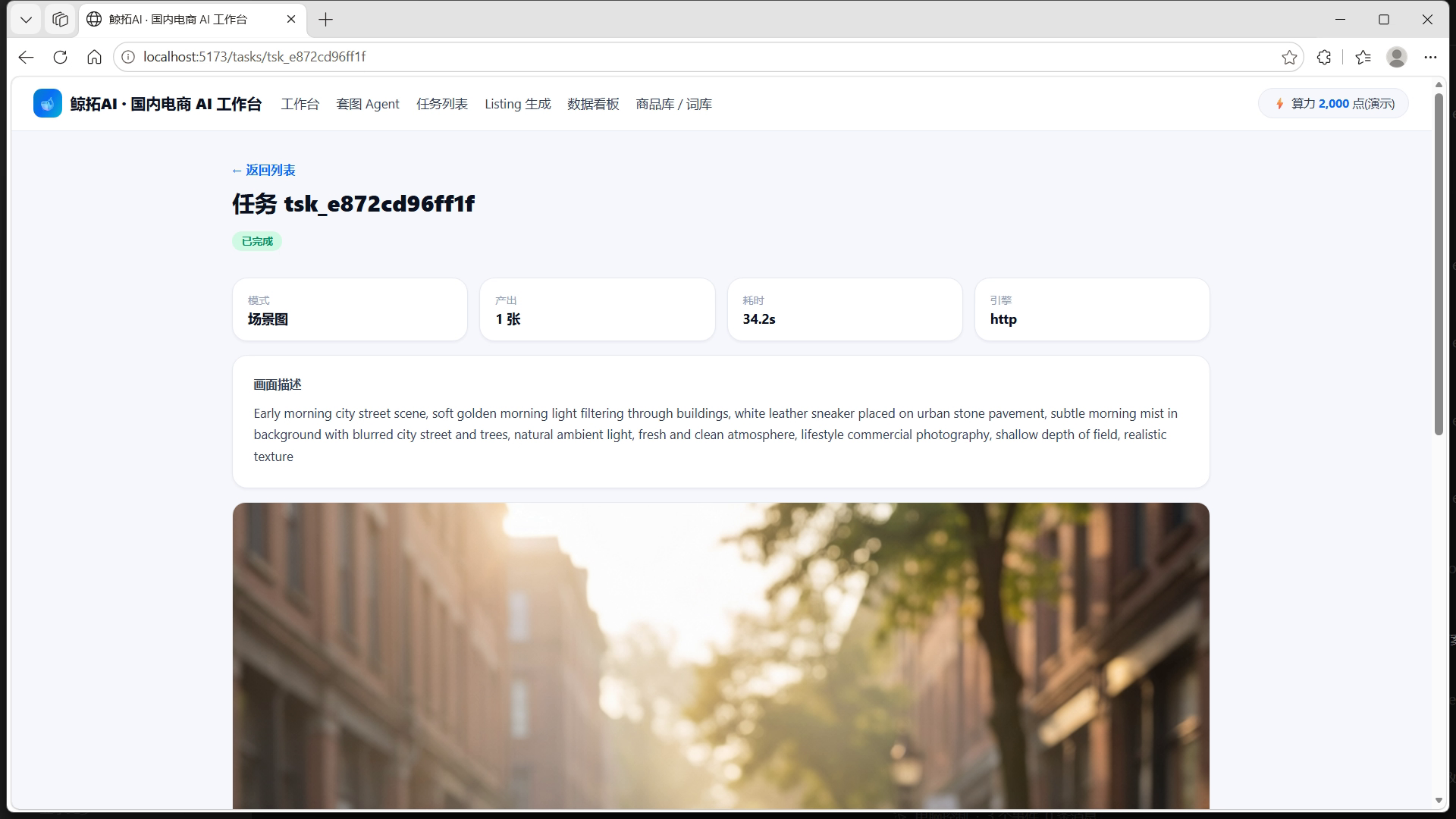The image size is (1456, 819).
Task: Click the 返回列表 link
Action: tap(264, 171)
